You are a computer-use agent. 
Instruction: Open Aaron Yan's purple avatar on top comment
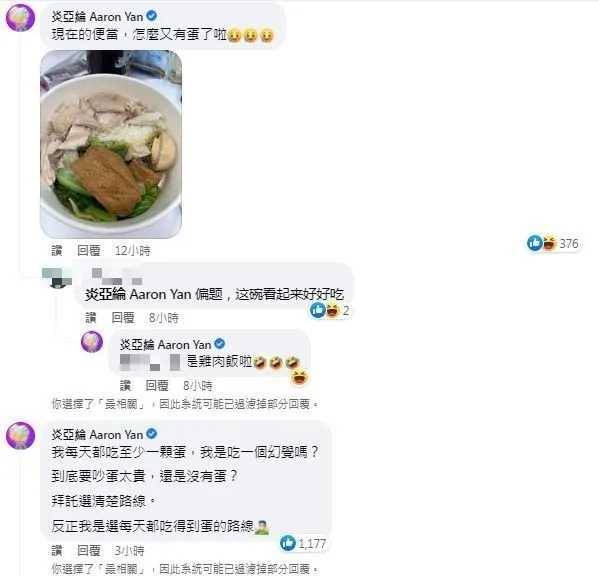(x=20, y=17)
